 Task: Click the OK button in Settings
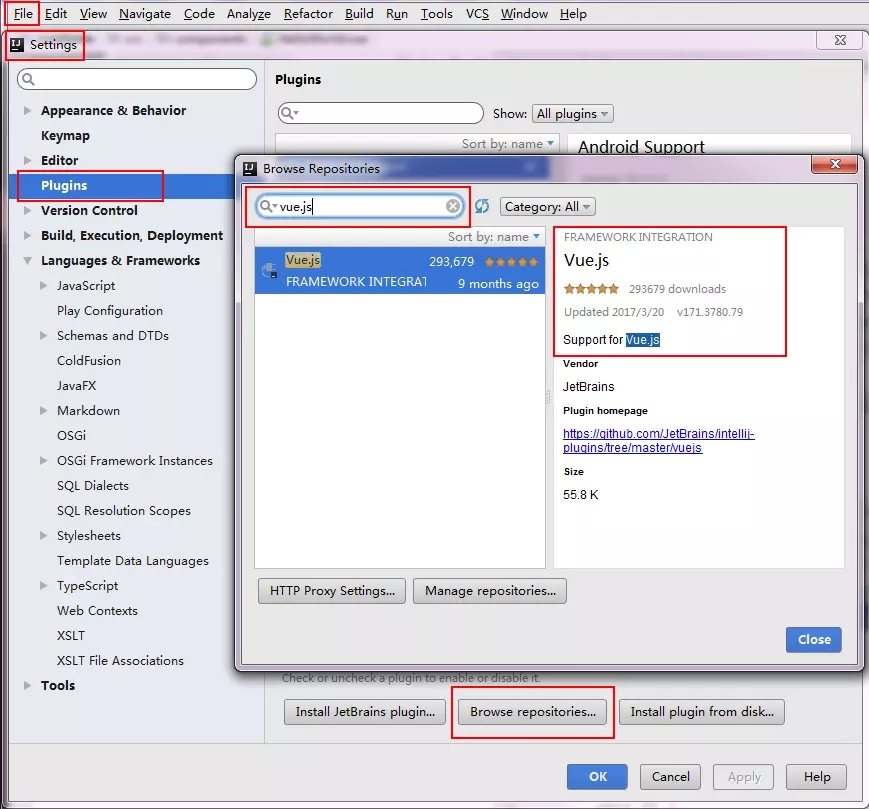597,777
